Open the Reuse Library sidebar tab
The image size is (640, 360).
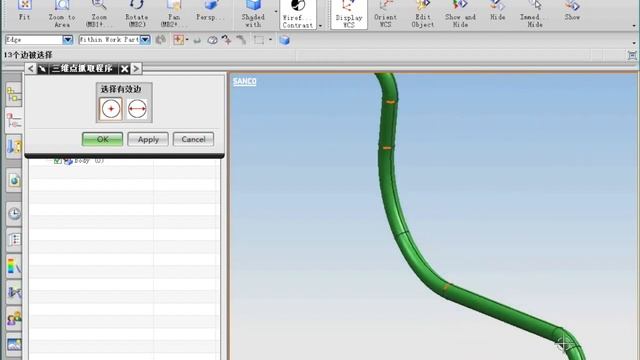pyautogui.click(x=14, y=146)
